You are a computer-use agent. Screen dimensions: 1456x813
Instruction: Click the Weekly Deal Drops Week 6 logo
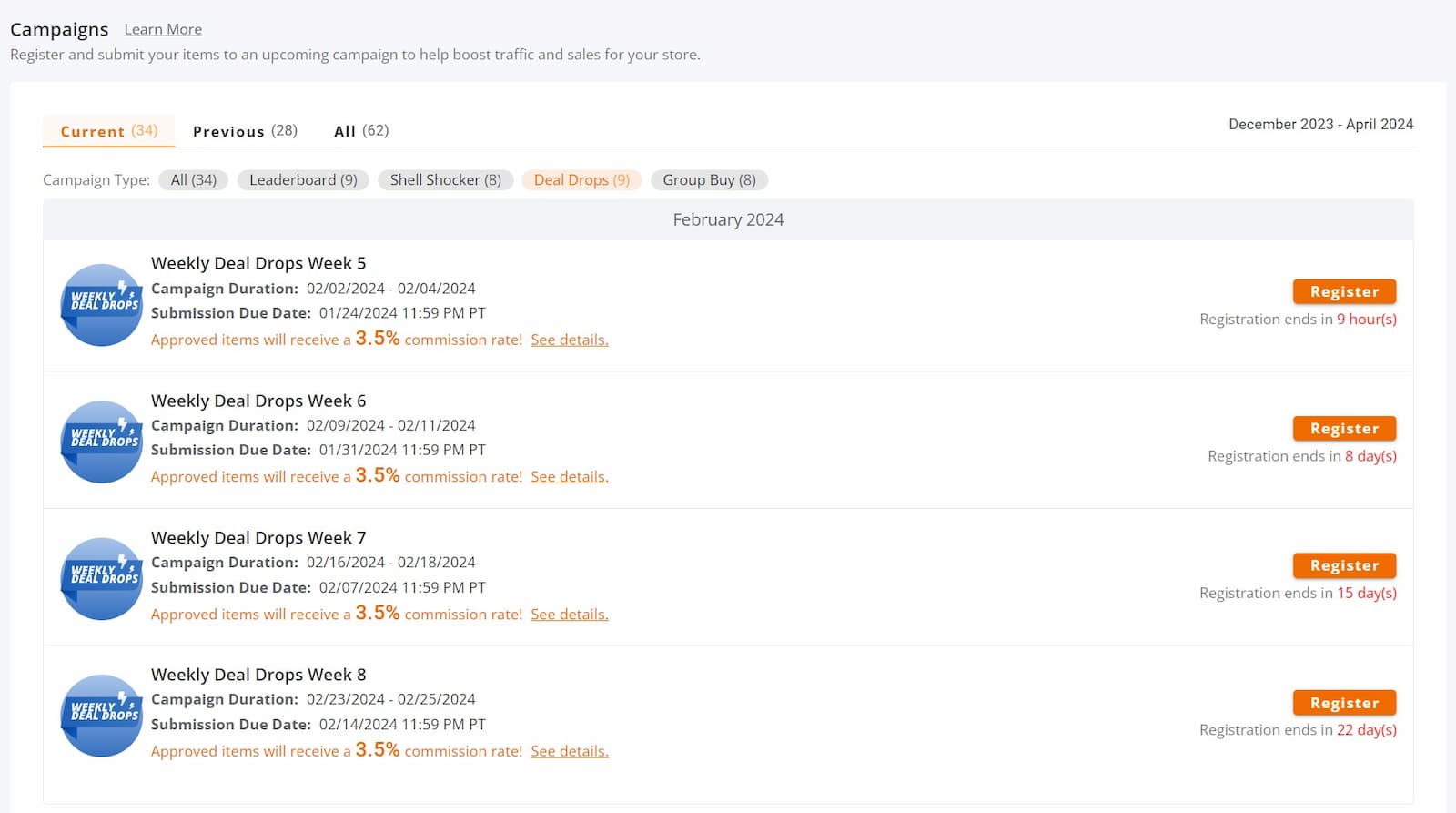click(x=101, y=442)
